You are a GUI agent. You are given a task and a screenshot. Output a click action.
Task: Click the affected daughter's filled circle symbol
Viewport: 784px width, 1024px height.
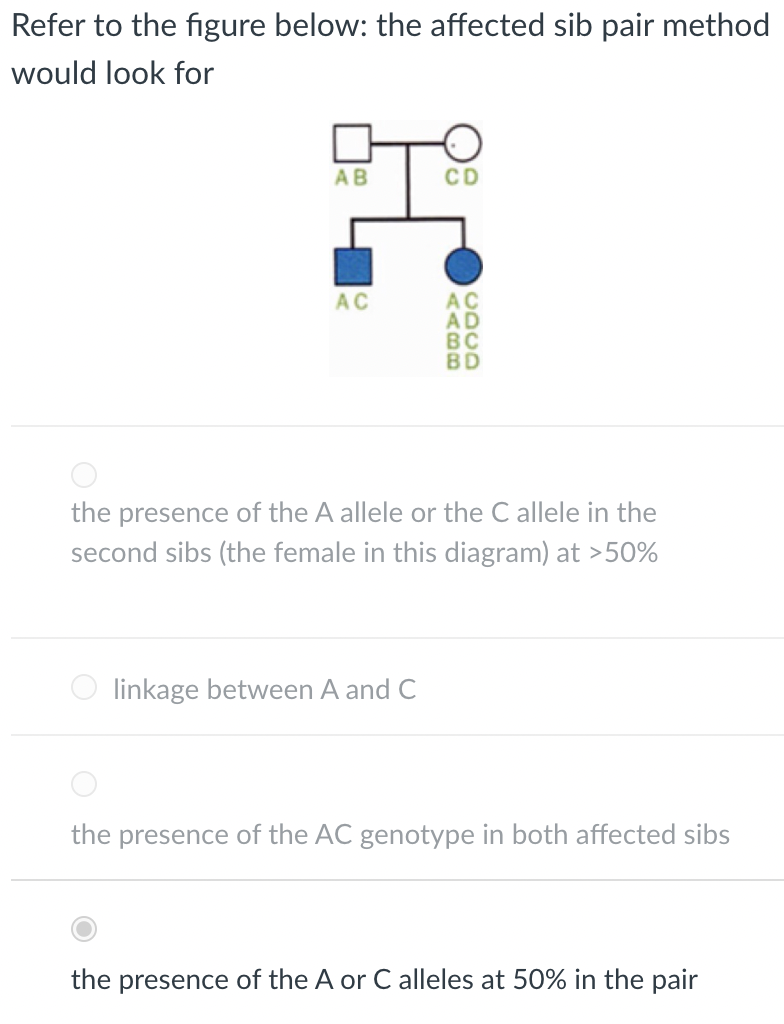point(463,265)
